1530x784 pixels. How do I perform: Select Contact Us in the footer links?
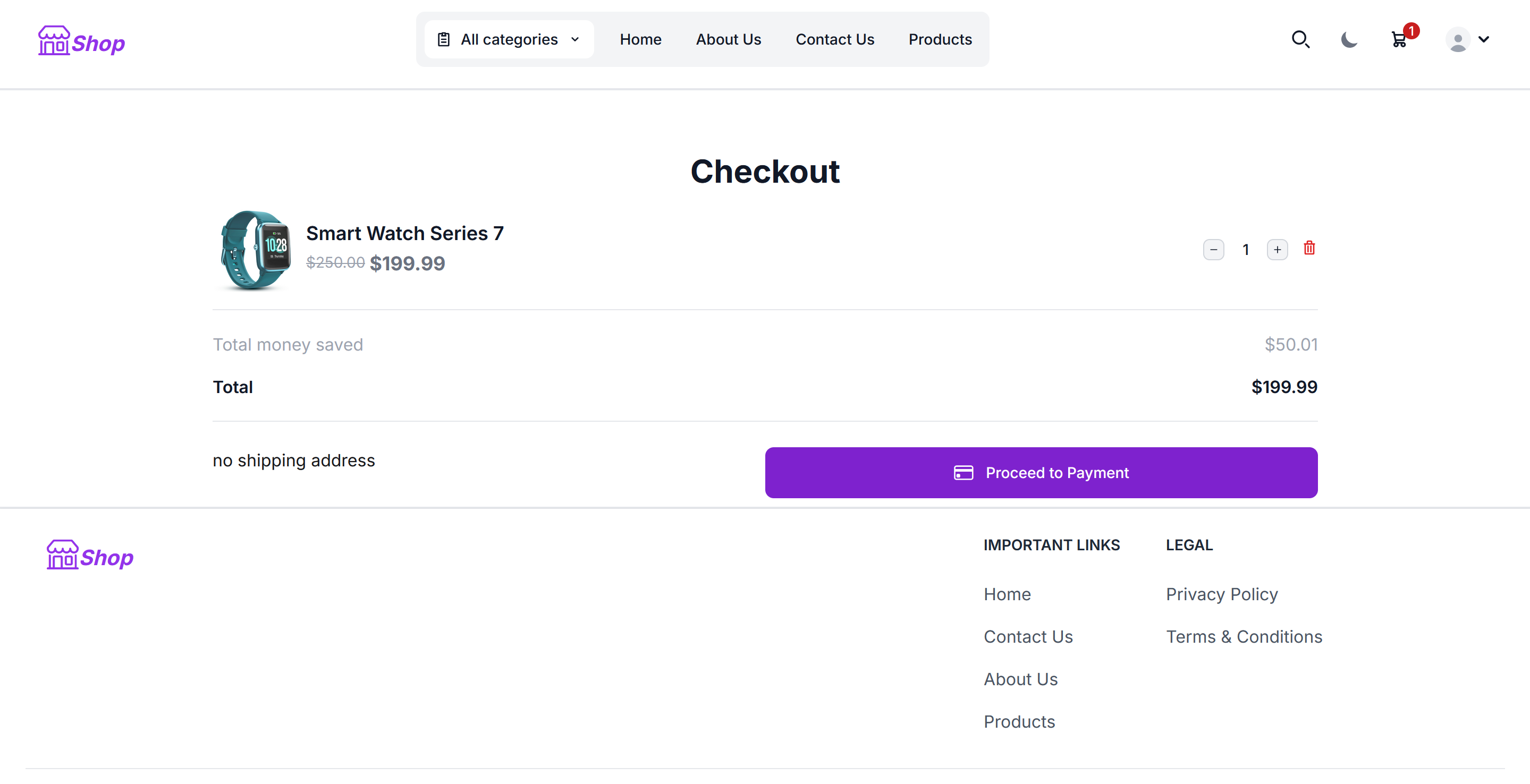pyautogui.click(x=1028, y=636)
